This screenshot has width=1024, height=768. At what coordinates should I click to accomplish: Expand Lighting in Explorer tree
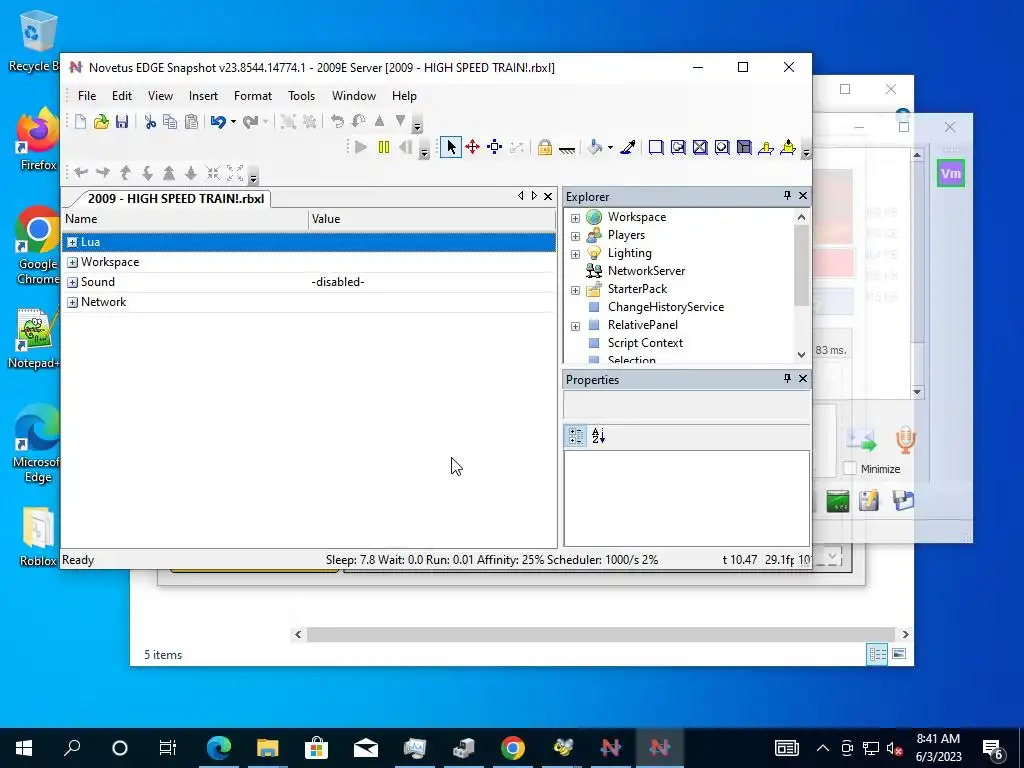click(575, 254)
